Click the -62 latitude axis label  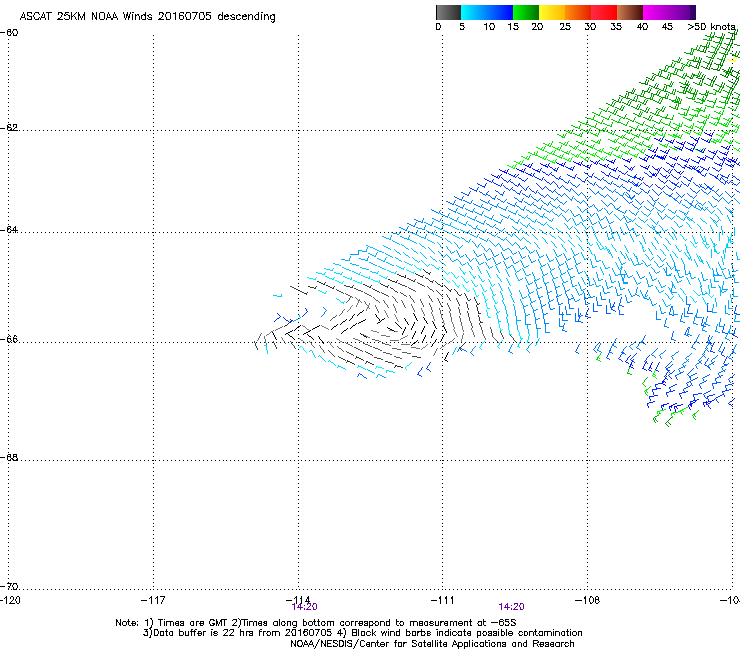[x=10, y=128]
